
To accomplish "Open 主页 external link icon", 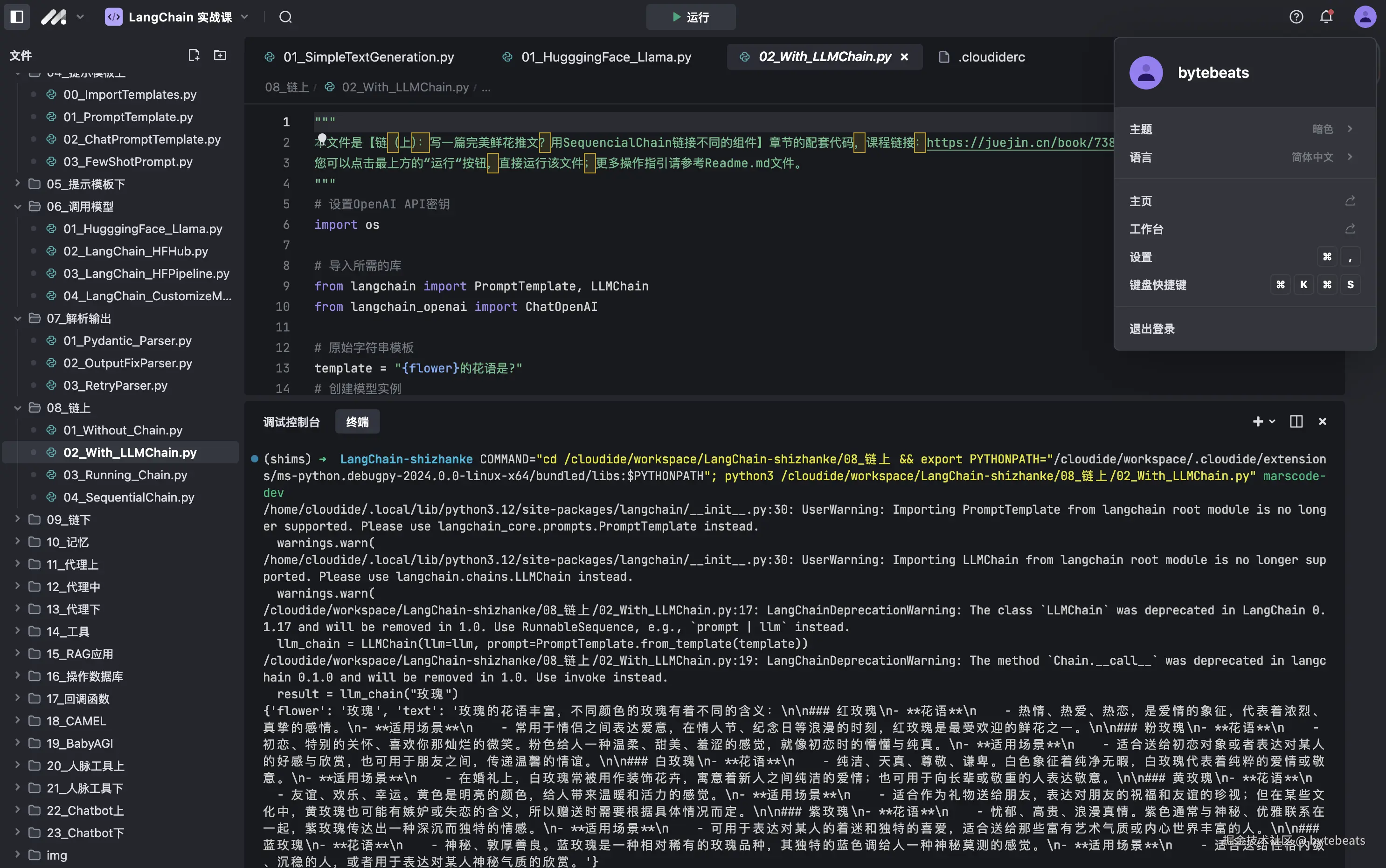I will click(1350, 200).
